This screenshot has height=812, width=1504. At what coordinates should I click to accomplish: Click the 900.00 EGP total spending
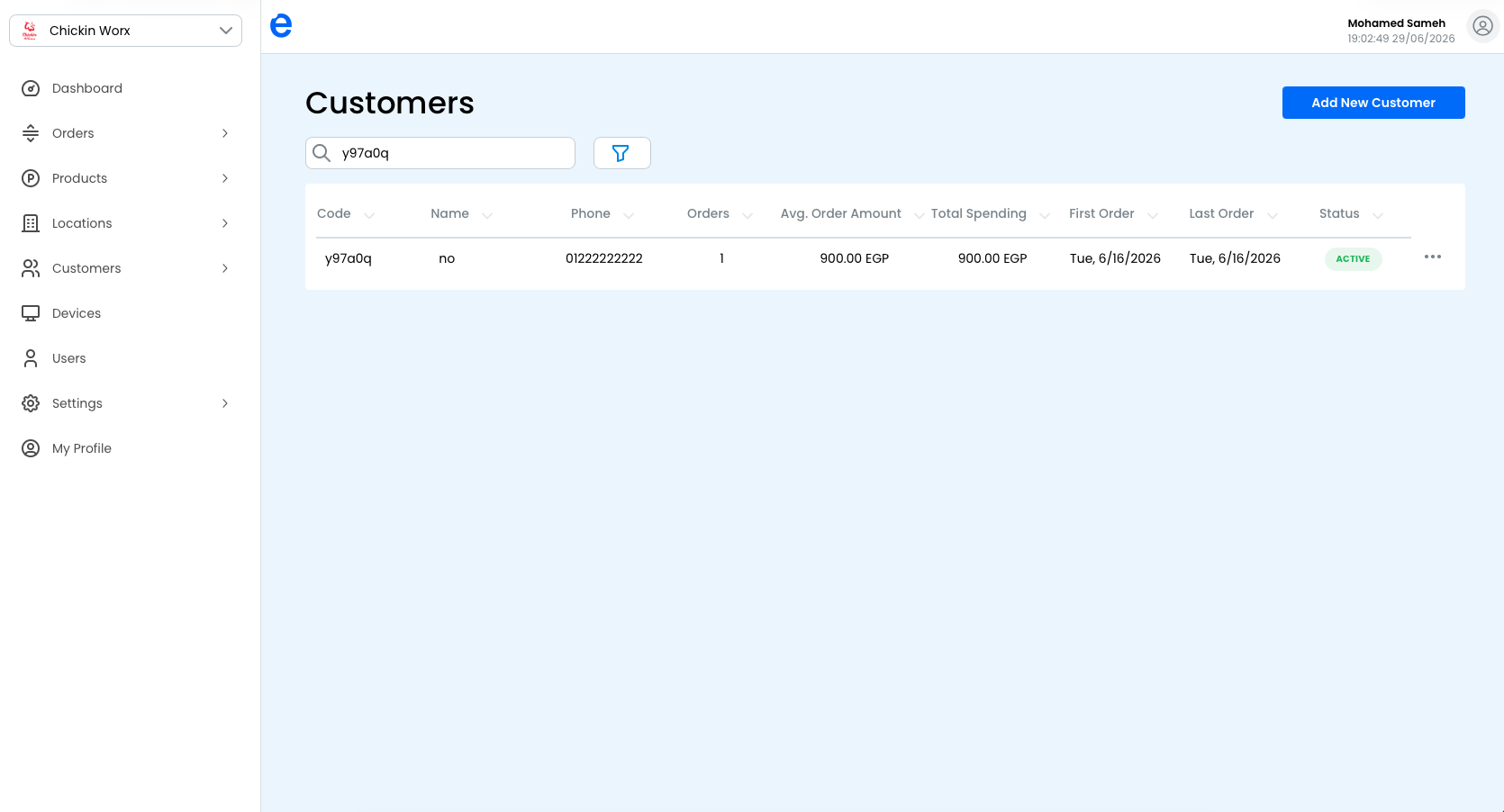992,258
